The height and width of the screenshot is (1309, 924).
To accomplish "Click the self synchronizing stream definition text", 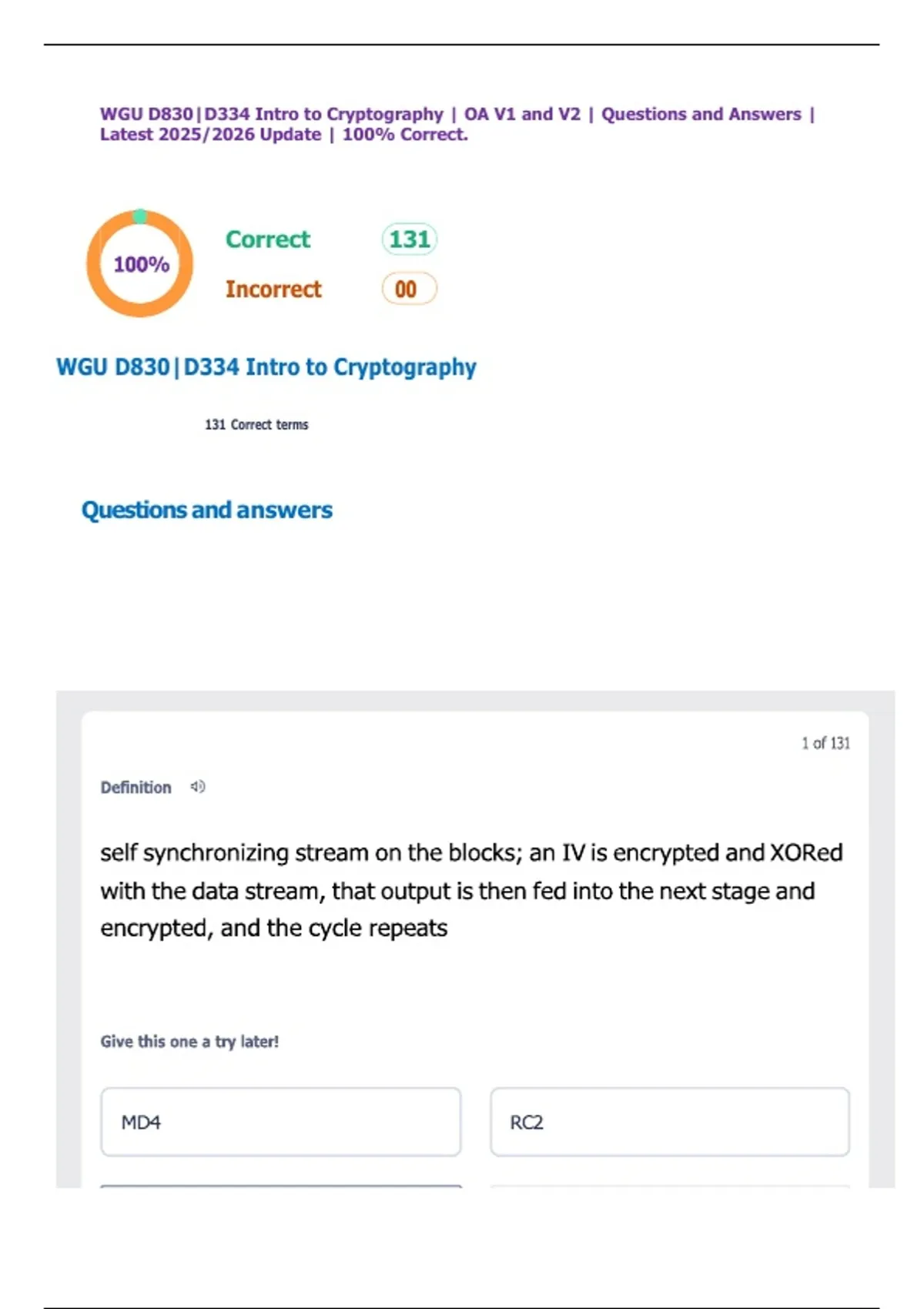I will (x=471, y=890).
